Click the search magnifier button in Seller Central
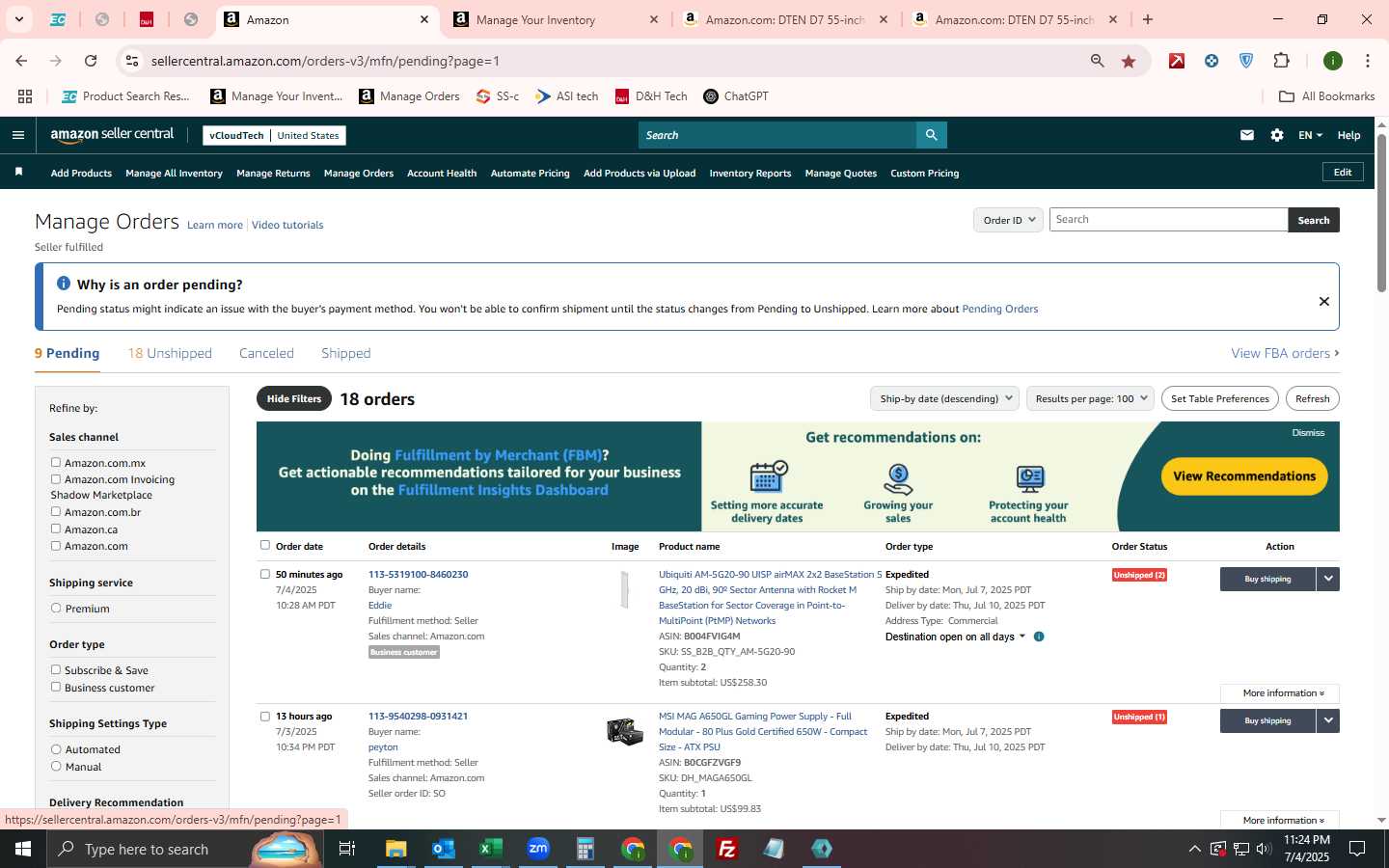The width and height of the screenshot is (1389, 868). 931,135
